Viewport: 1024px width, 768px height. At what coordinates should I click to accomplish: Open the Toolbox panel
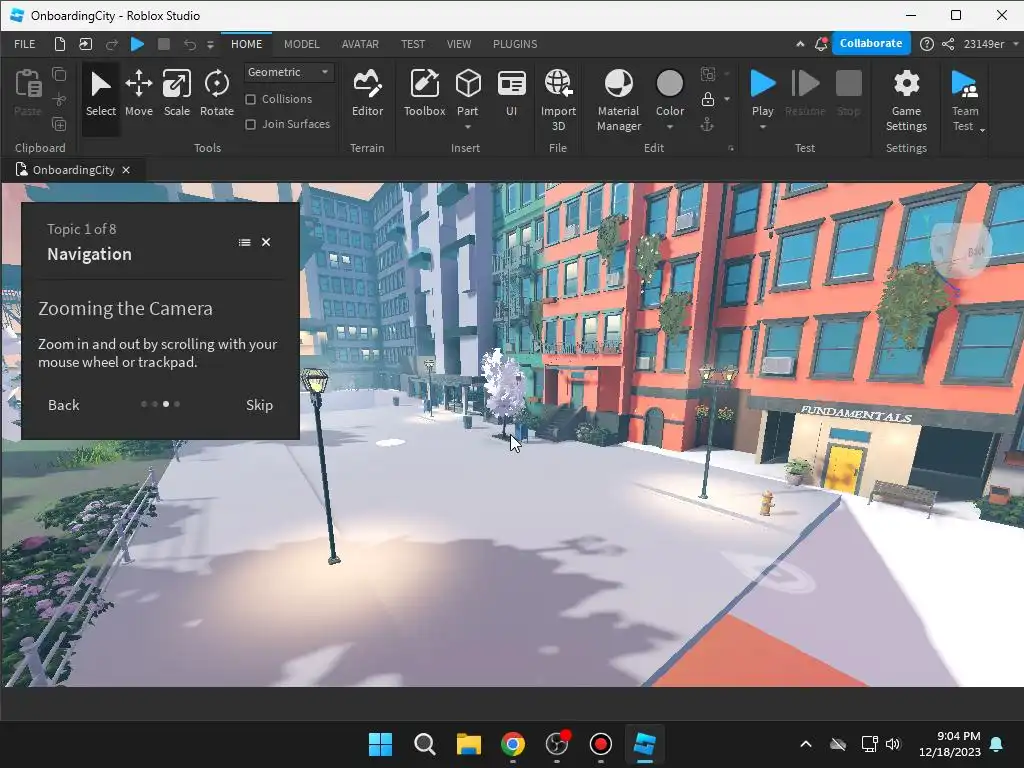[x=424, y=95]
